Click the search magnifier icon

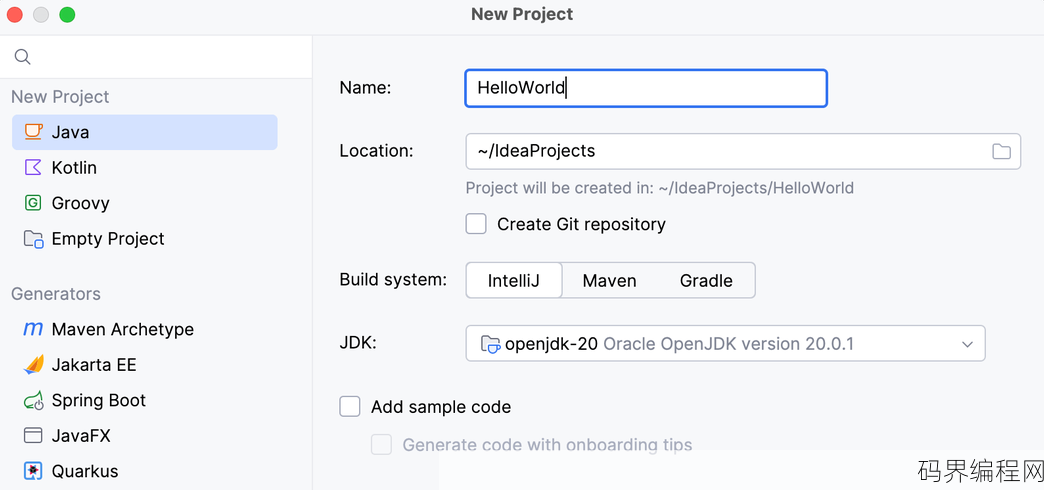click(x=23, y=57)
